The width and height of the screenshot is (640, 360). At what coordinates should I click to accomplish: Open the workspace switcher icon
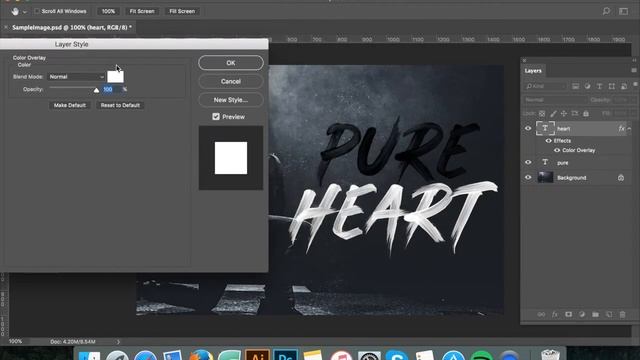pyautogui.click(x=623, y=11)
